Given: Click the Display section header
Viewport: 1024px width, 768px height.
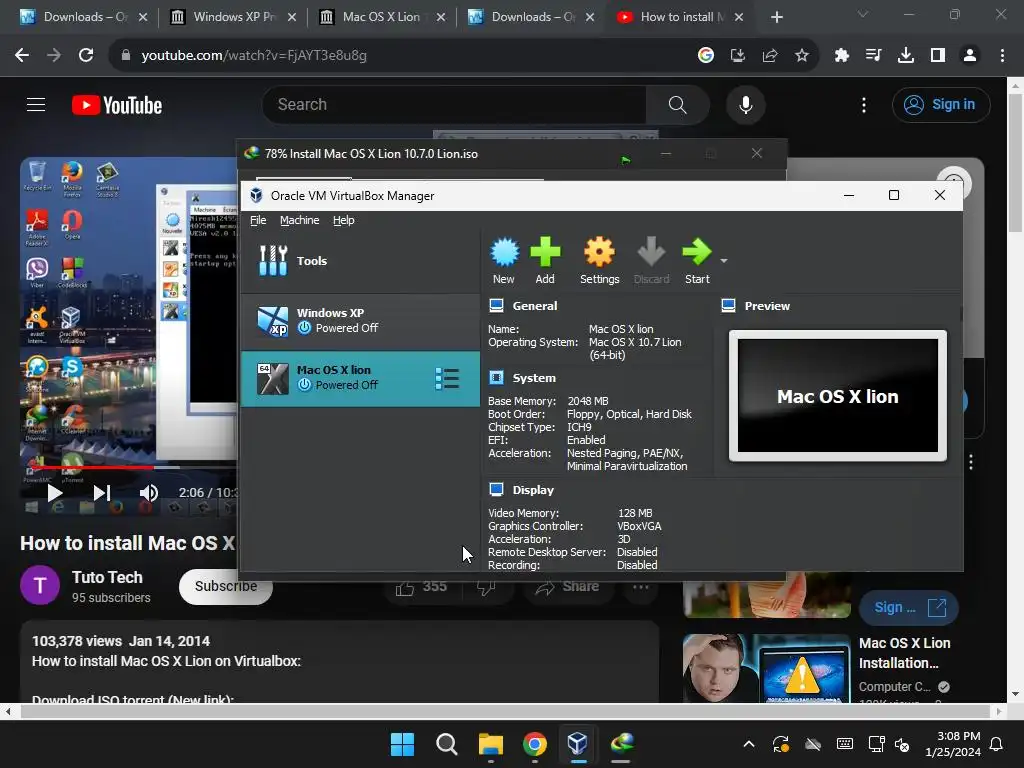Looking at the screenshot, I should (x=533, y=490).
